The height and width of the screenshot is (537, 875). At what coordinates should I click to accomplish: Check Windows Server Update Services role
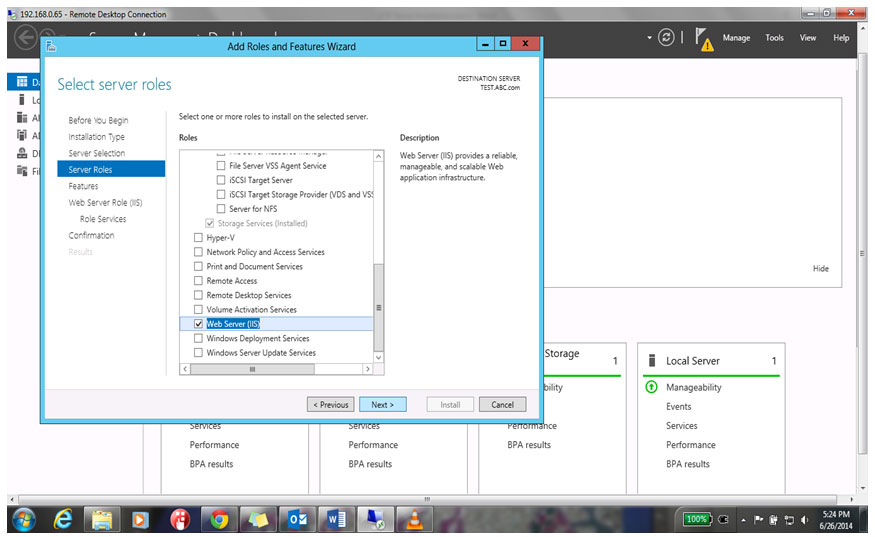pos(198,353)
